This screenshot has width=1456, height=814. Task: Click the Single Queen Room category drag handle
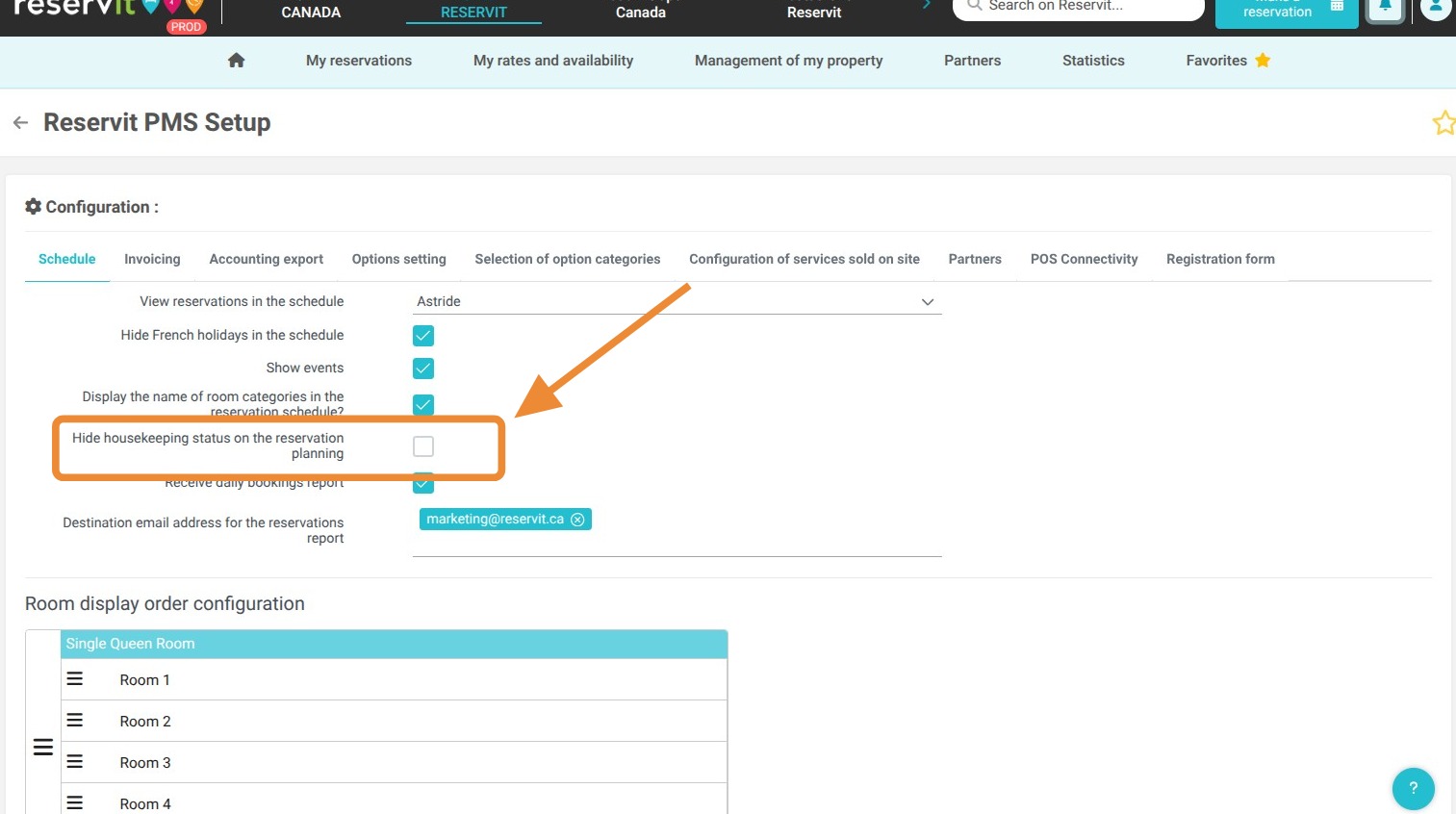43,747
